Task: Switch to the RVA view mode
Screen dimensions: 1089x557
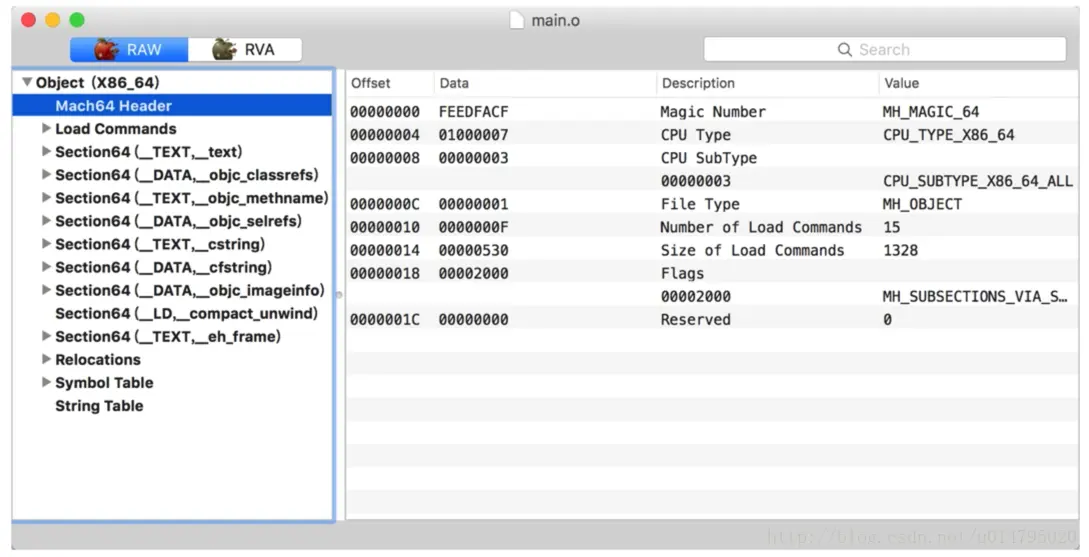Action: click(244, 49)
